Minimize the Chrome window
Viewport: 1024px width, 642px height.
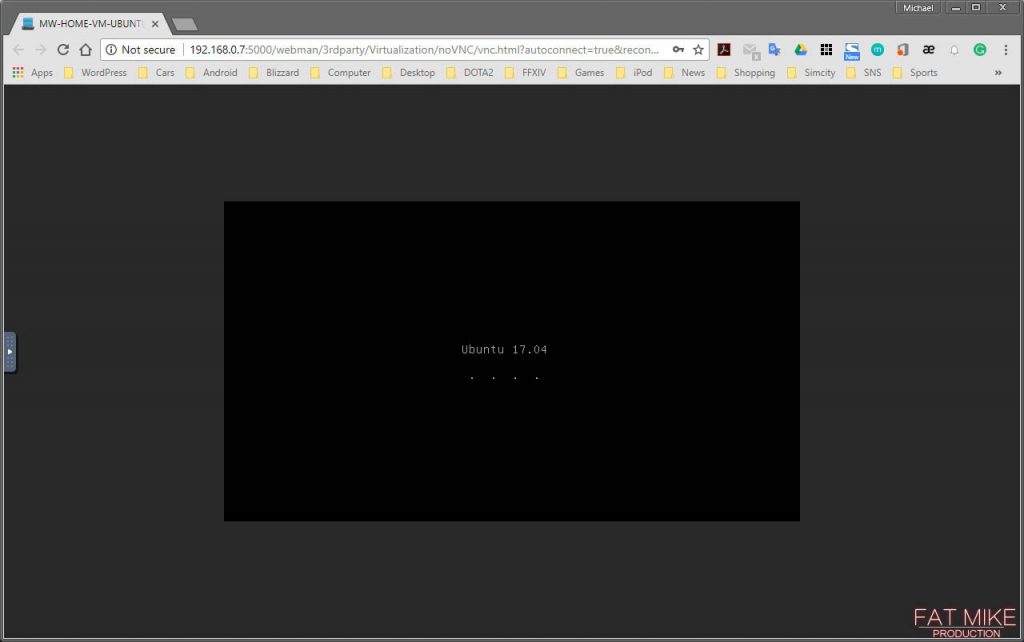pos(955,8)
